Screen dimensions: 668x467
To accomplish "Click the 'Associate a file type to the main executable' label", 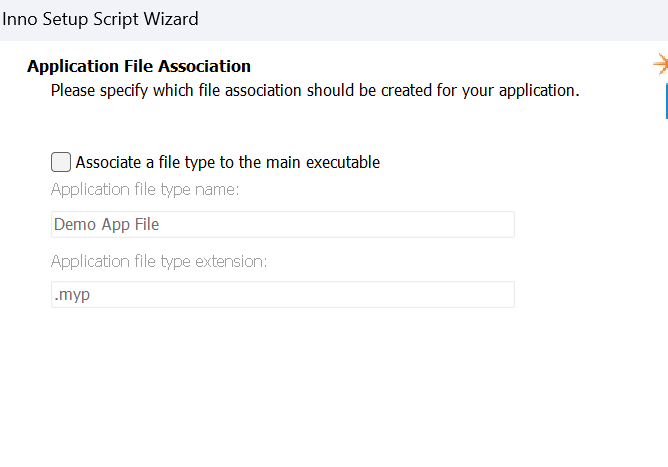I will (227, 162).
